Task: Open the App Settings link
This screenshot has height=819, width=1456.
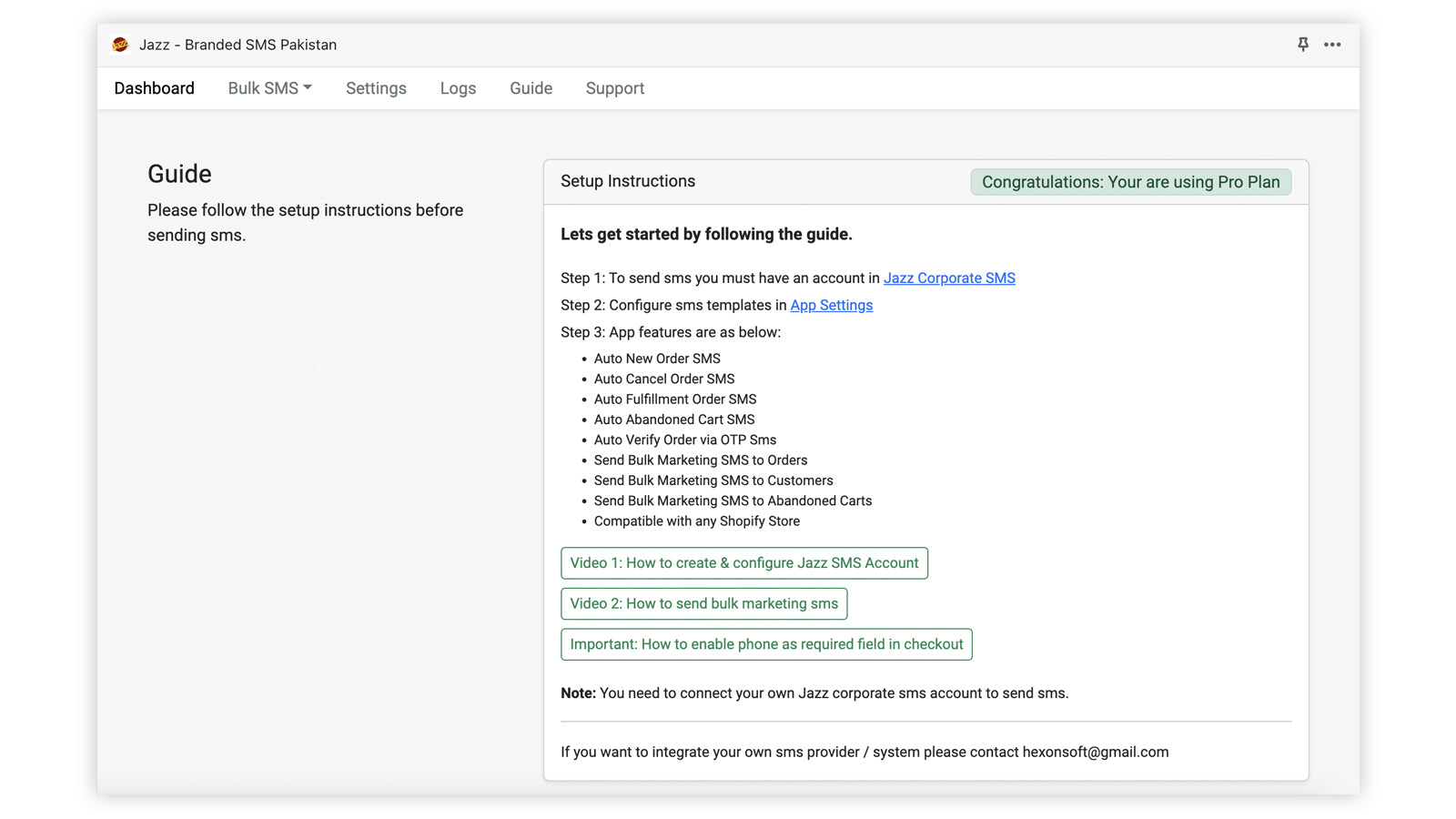Action: (831, 306)
